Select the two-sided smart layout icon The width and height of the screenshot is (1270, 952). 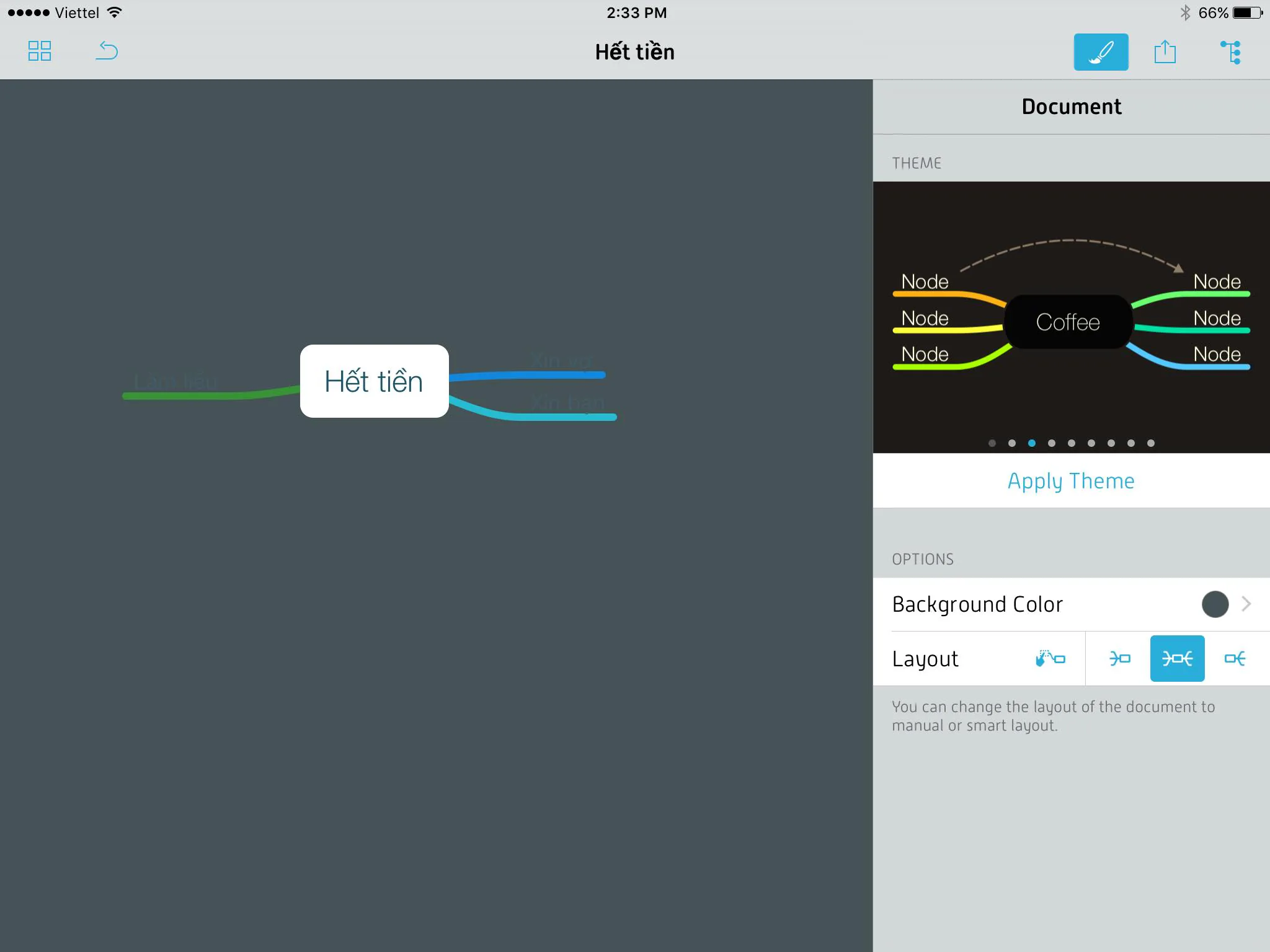[1177, 658]
